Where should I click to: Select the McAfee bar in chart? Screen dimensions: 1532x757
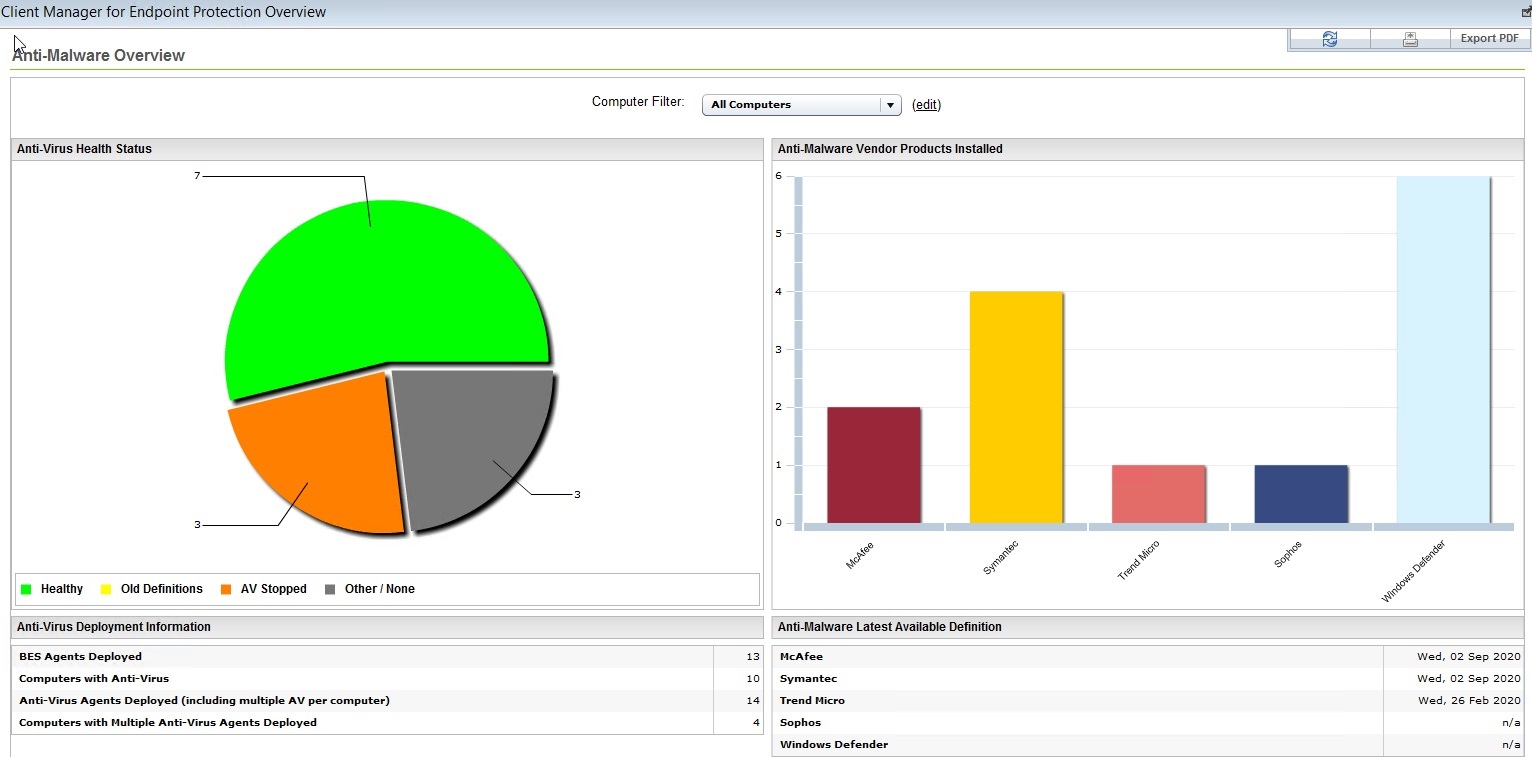click(x=874, y=465)
